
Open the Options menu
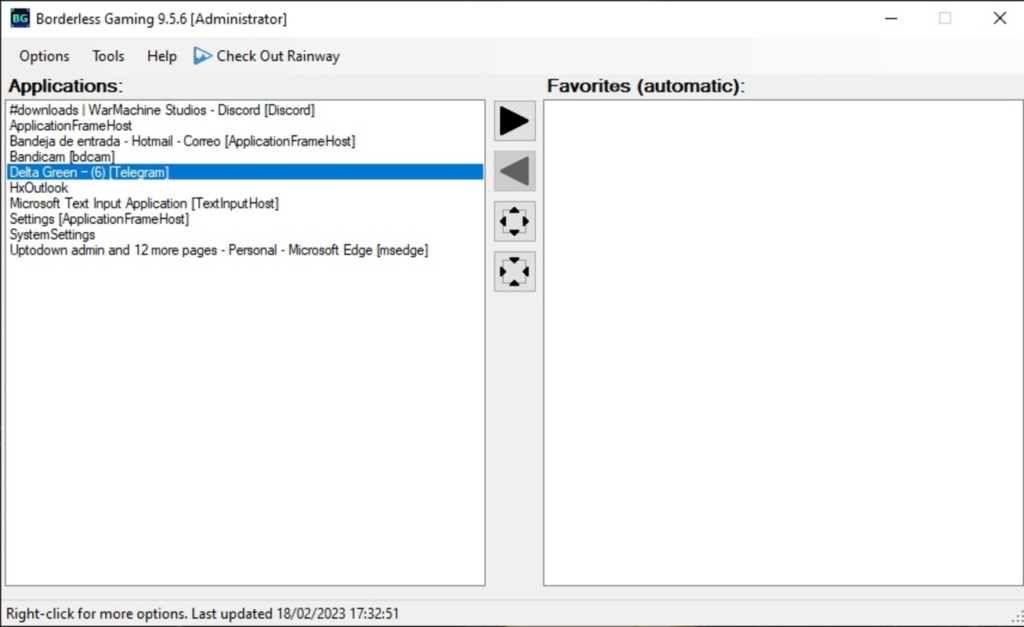click(44, 56)
